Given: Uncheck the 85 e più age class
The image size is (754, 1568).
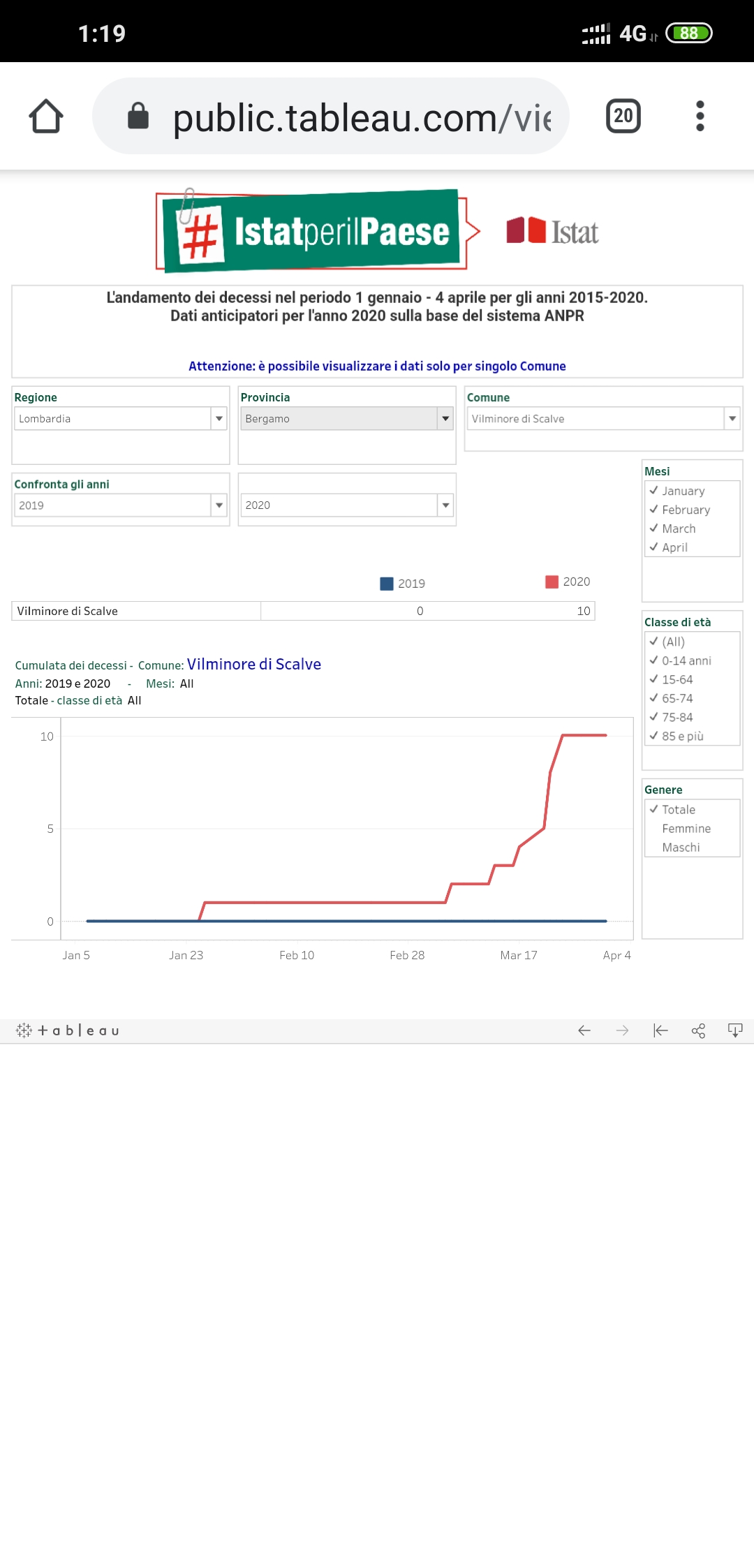Looking at the screenshot, I should click(654, 736).
